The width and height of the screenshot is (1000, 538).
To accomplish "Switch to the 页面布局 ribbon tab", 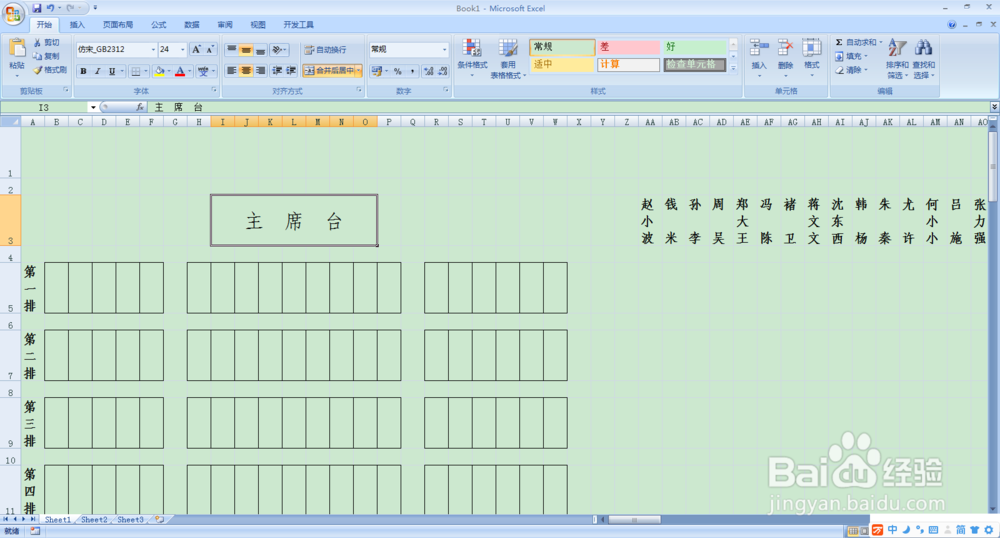I will click(118, 25).
